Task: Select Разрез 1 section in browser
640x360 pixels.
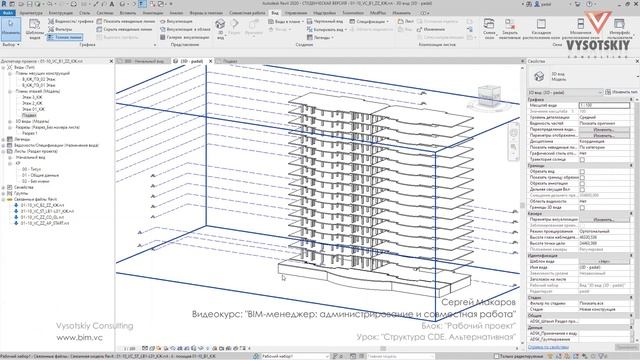Action: pyautogui.click(x=29, y=133)
